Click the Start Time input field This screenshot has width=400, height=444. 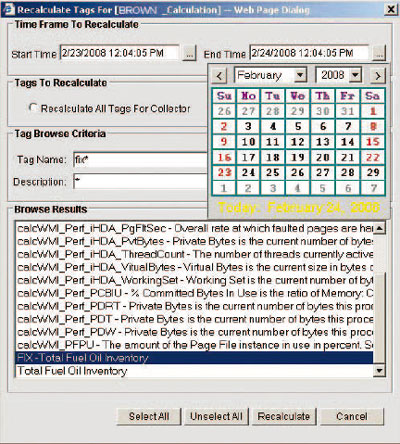coord(119,53)
